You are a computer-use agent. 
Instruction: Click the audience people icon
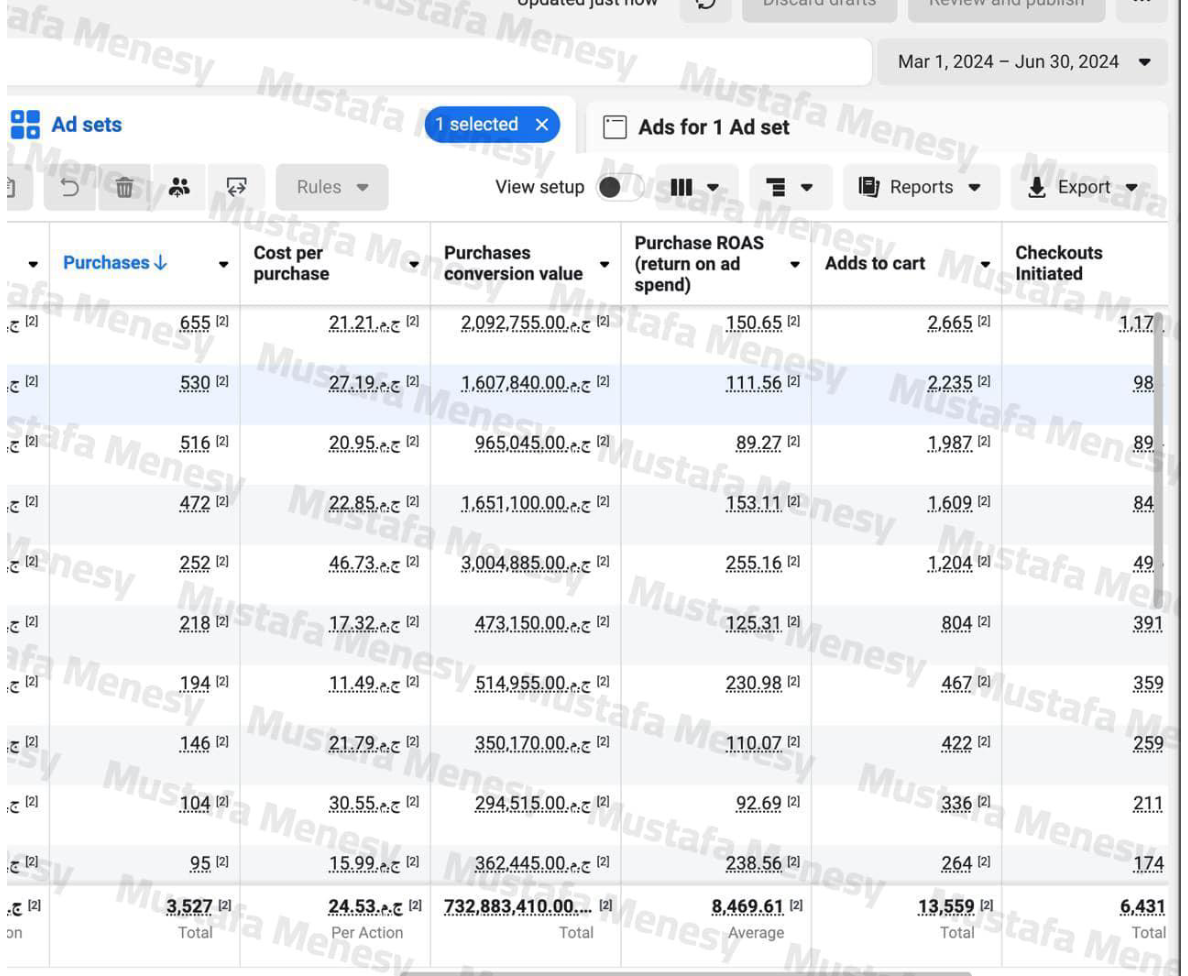pyautogui.click(x=179, y=187)
